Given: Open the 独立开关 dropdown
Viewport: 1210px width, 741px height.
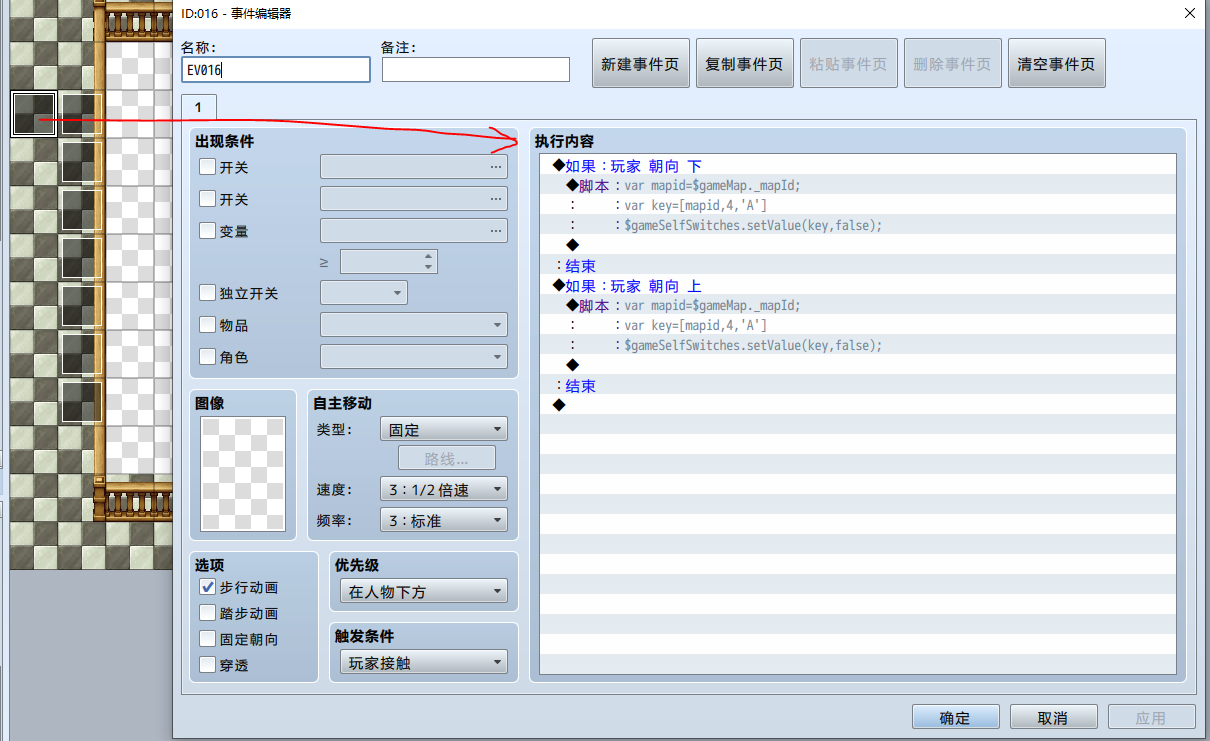Looking at the screenshot, I should 364,293.
